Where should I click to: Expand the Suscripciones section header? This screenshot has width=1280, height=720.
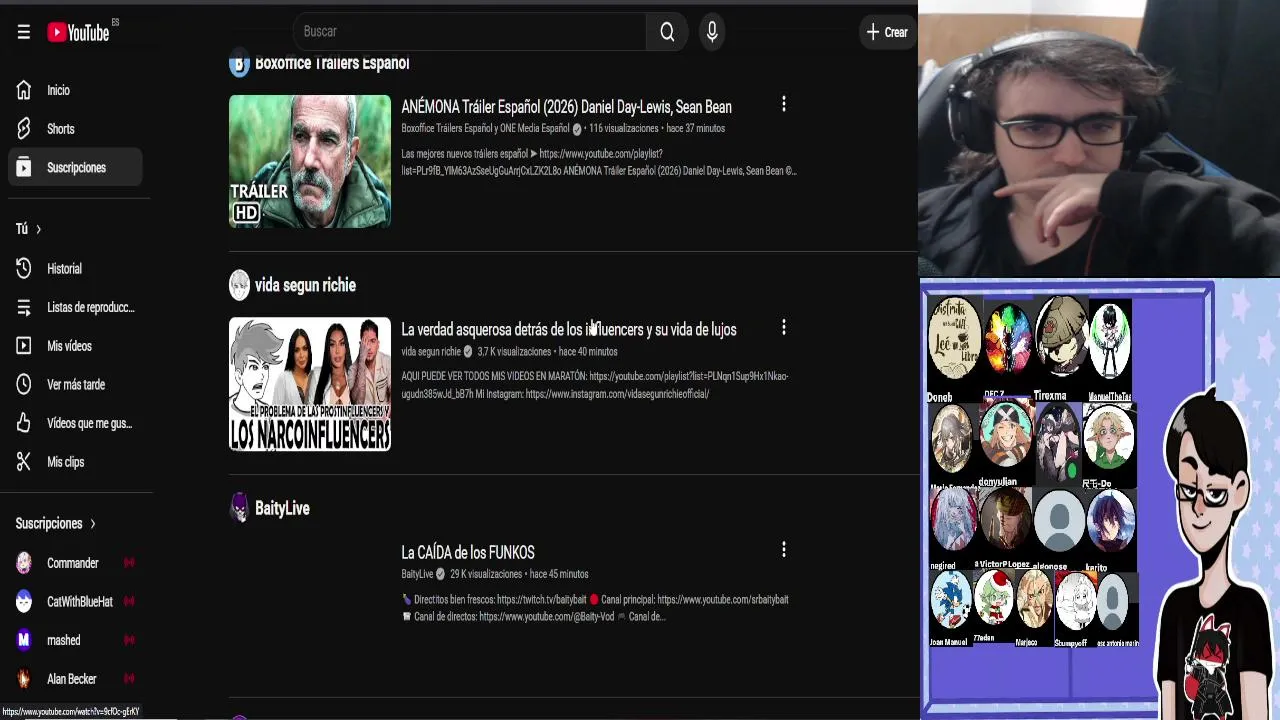tap(56, 523)
